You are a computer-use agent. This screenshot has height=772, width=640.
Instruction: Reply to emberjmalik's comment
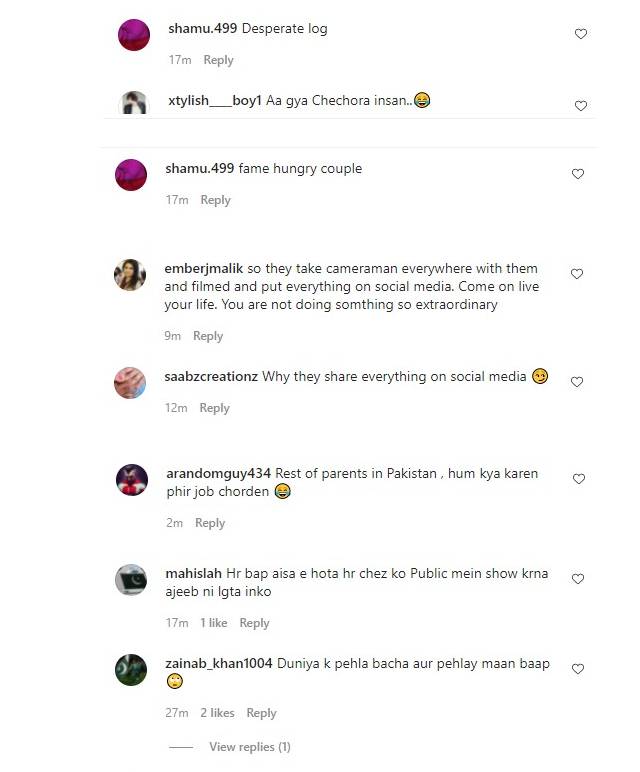(x=208, y=336)
